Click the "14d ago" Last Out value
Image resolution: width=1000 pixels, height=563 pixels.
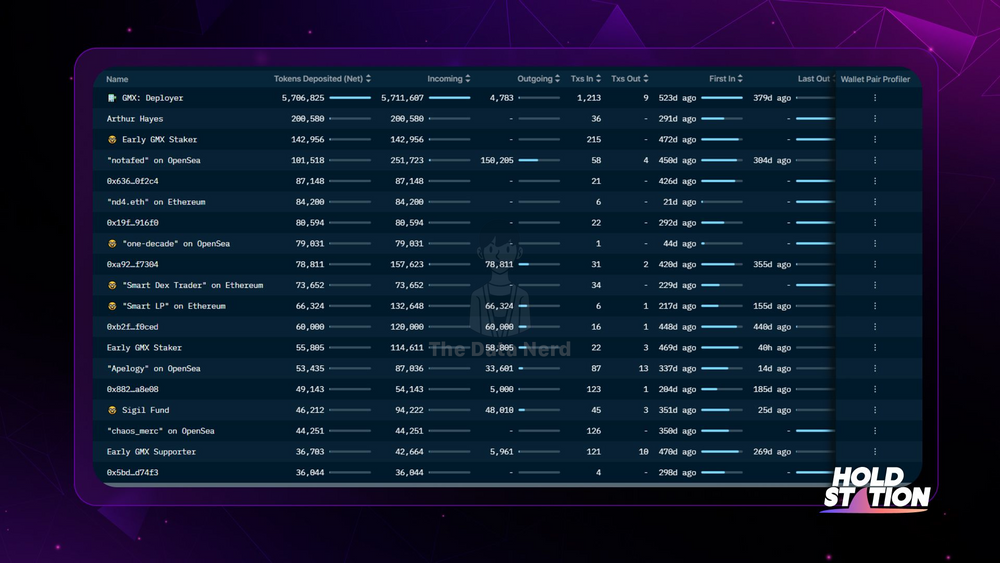coord(774,369)
